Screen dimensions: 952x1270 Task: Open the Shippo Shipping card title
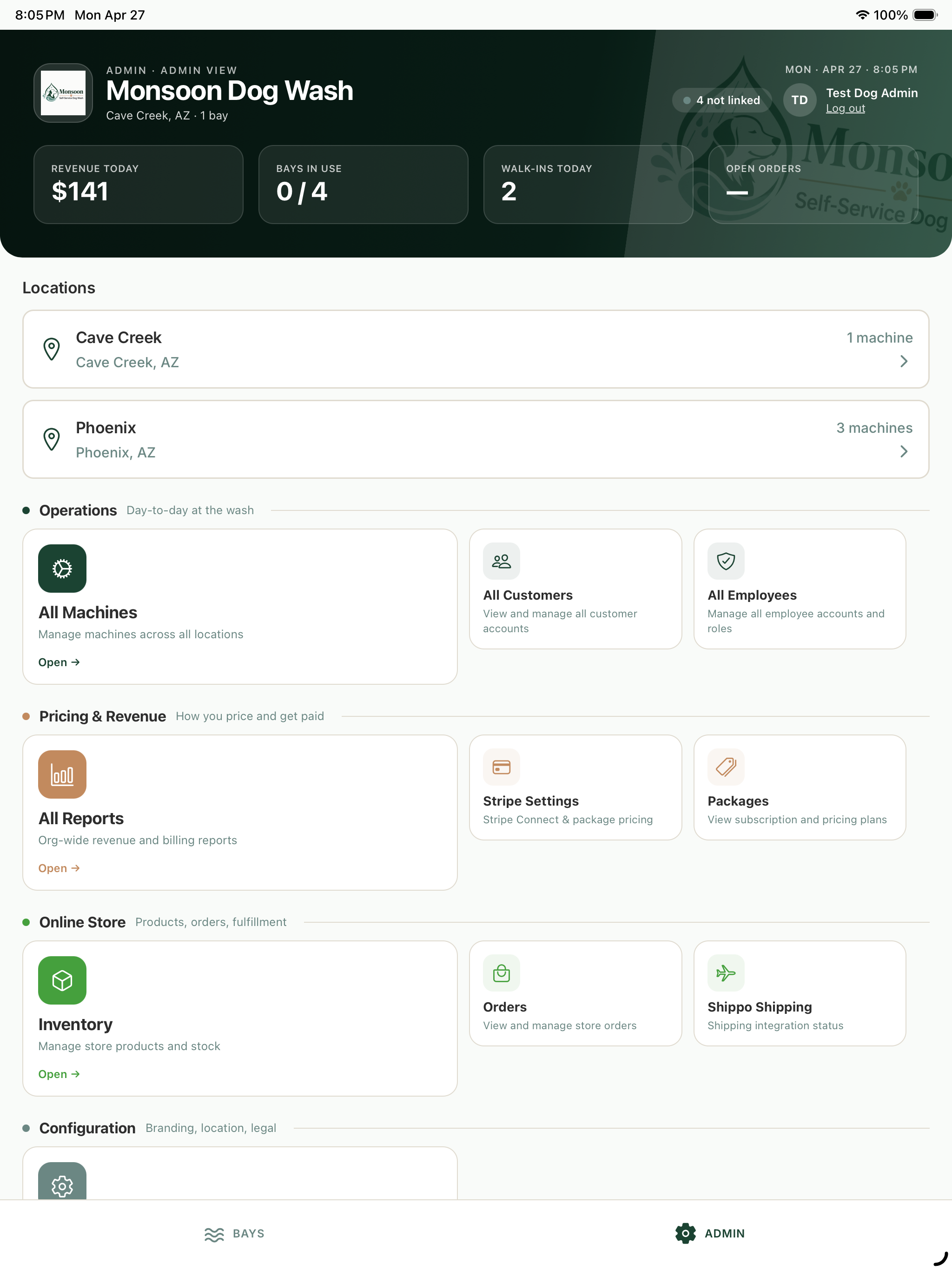(760, 1007)
